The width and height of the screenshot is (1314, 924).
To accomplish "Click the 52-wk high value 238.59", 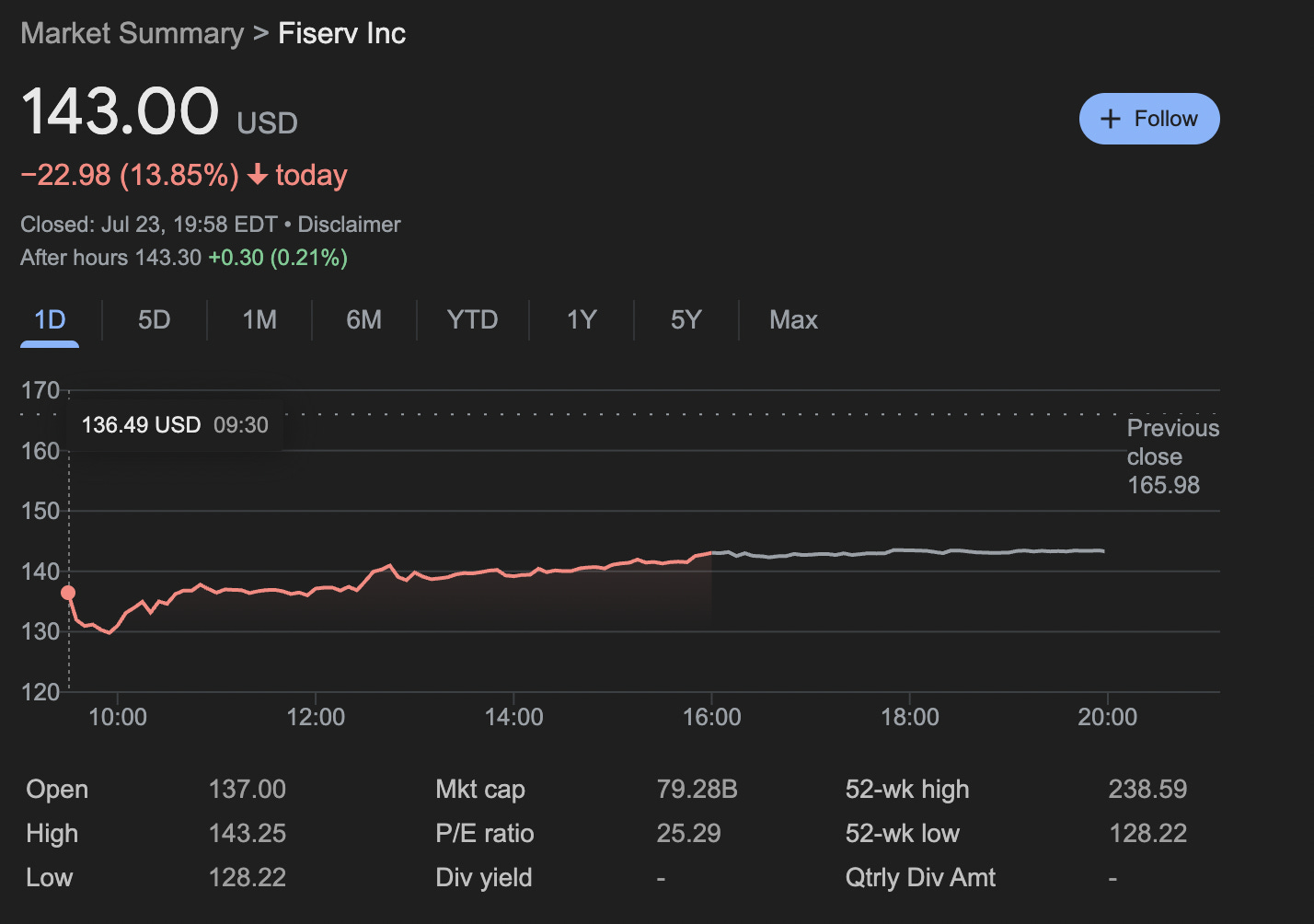I will pos(1147,790).
